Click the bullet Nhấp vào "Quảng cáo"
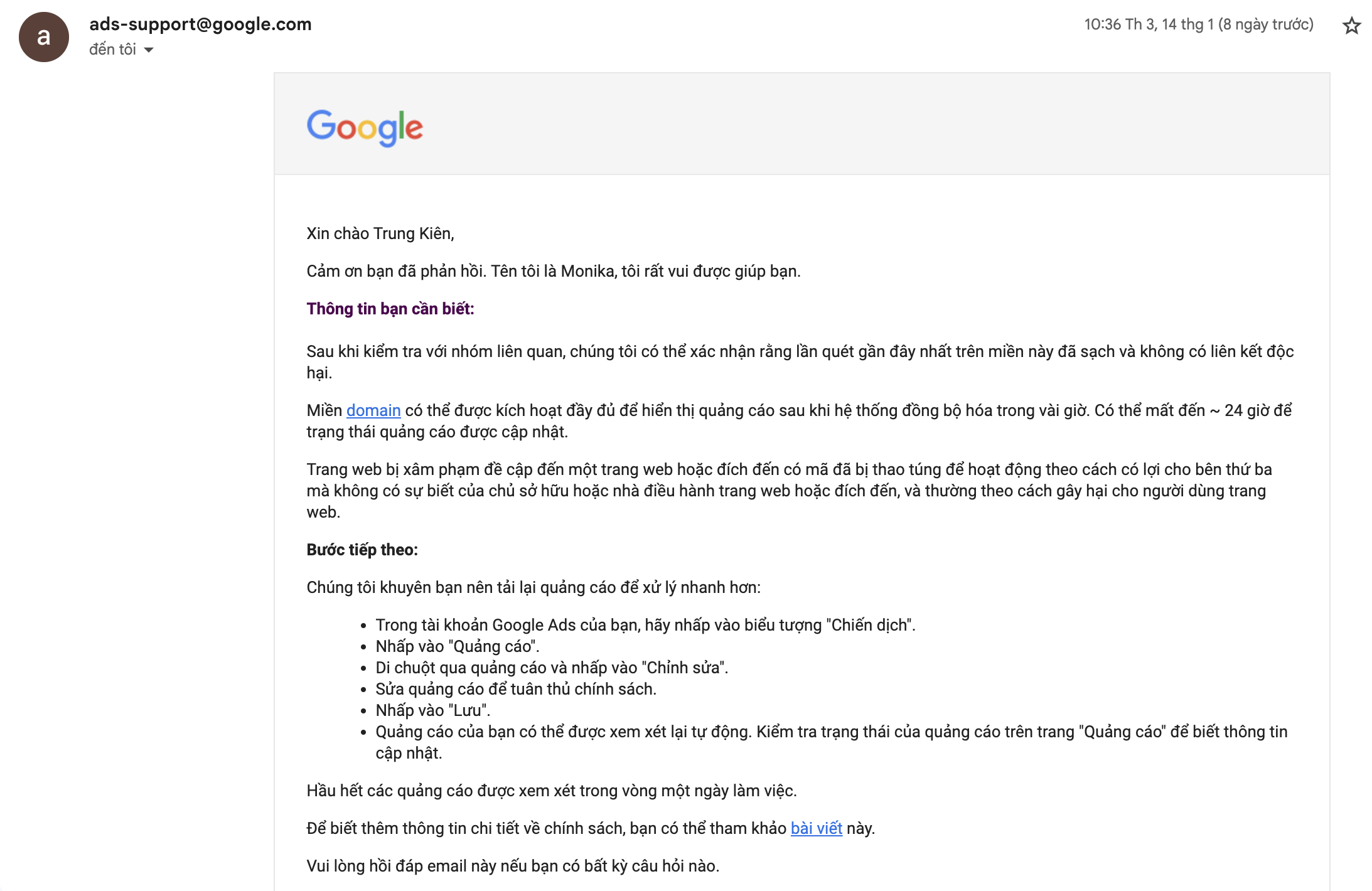The height and width of the screenshot is (891, 1372). pos(458,646)
